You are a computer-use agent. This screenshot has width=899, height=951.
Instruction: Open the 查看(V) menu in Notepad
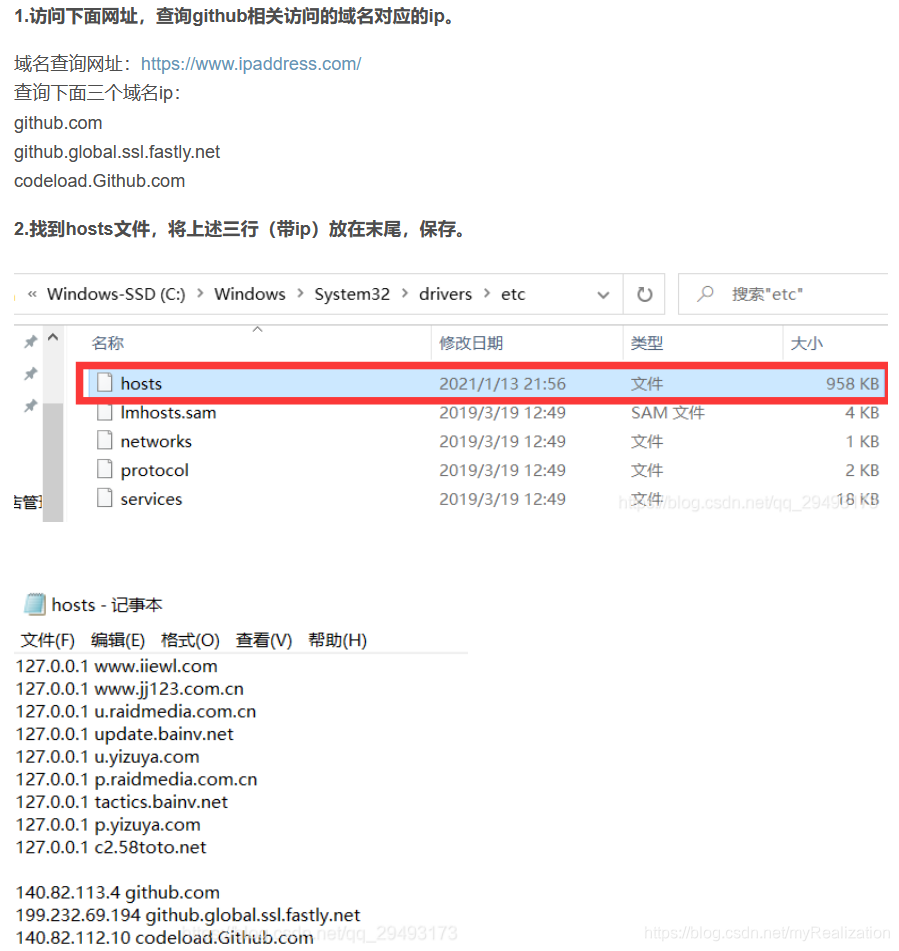pyautogui.click(x=264, y=640)
